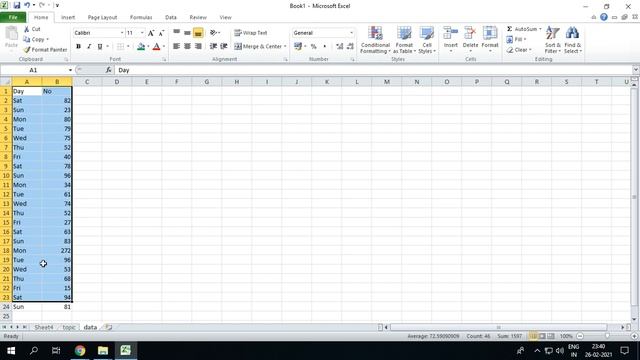Screen dimensions: 640x360
Task: Save the workbook from Quick Access
Action: [17, 5]
